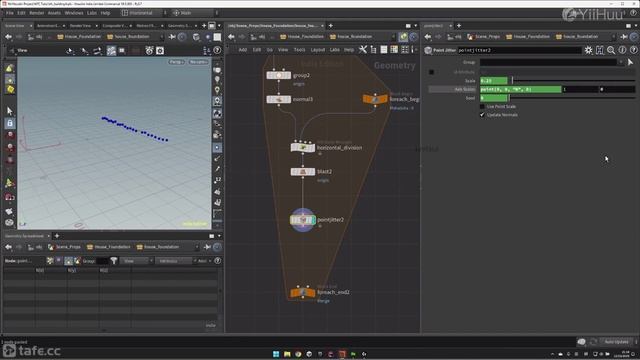Click House_Foundation path in scene view
This screenshot has height=360, width=640.
point(79,37)
